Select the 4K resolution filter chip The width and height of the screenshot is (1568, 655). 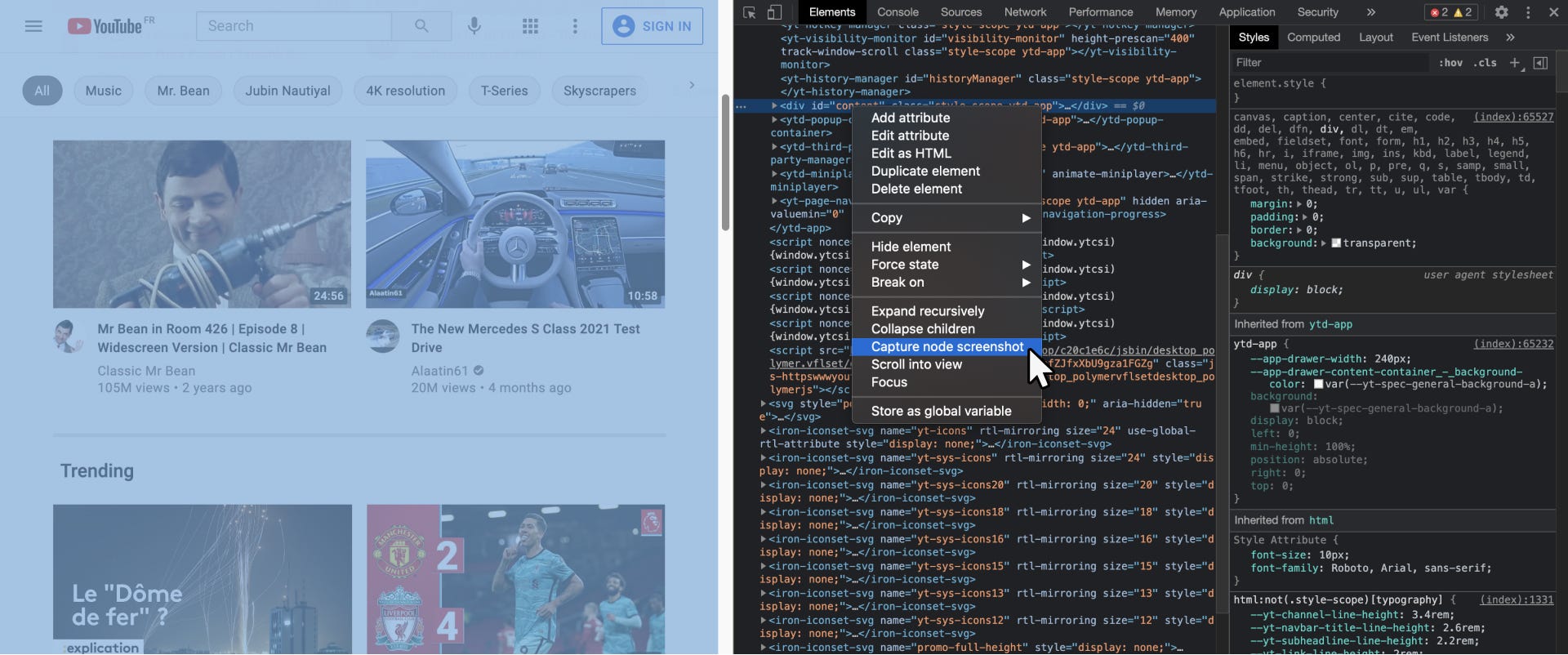(x=405, y=91)
